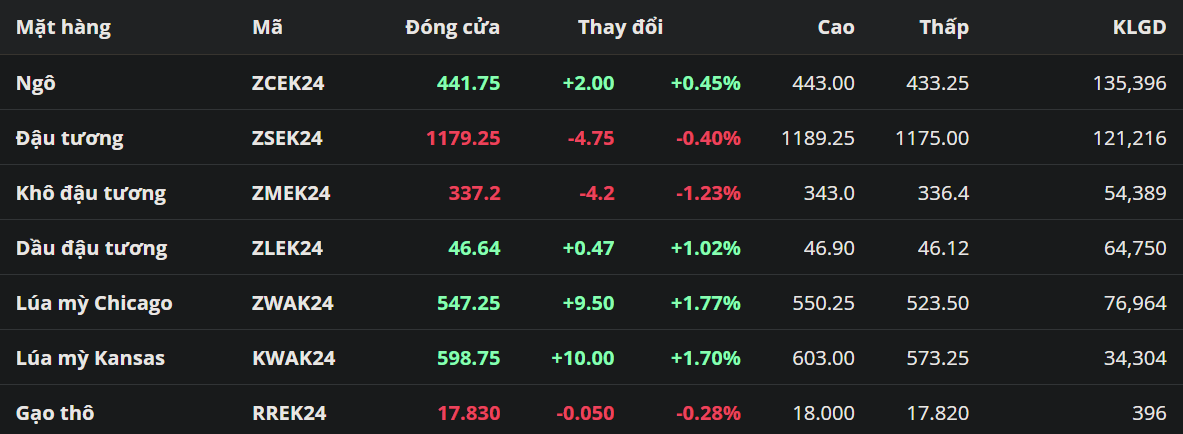The height and width of the screenshot is (434, 1183).
Task: Click the KWAK24 ticker code
Action: click(x=293, y=358)
